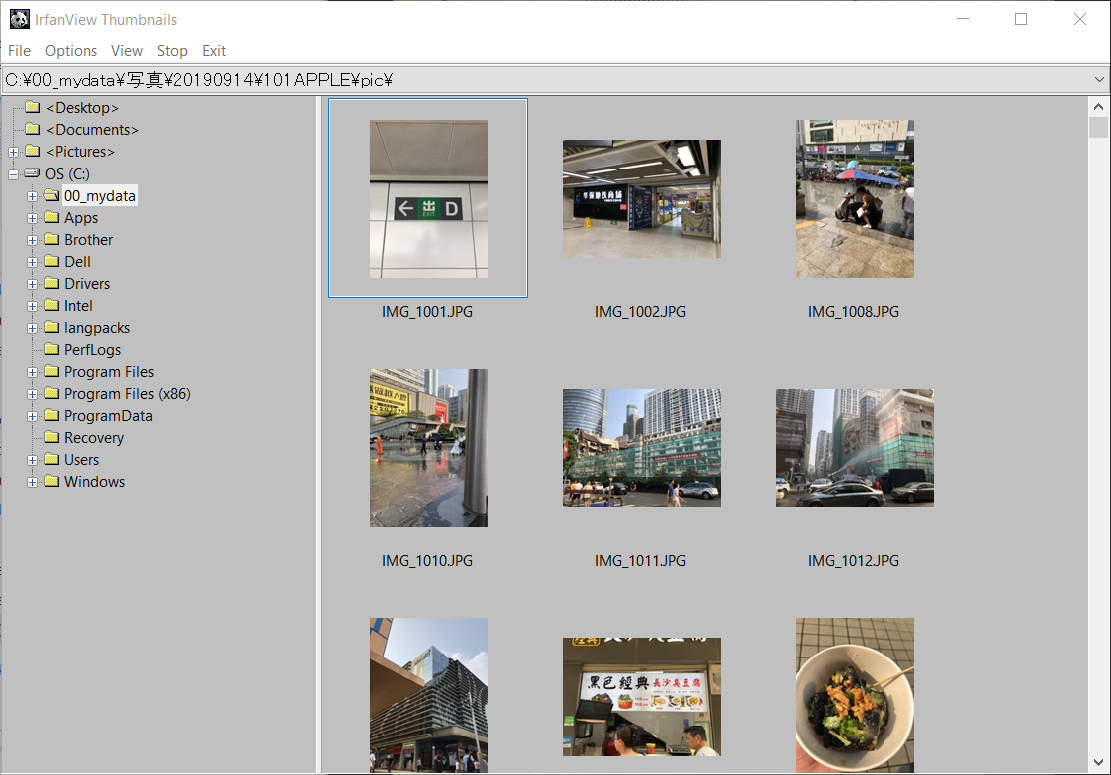Click the Pictures folder icon

pyautogui.click(x=33, y=151)
